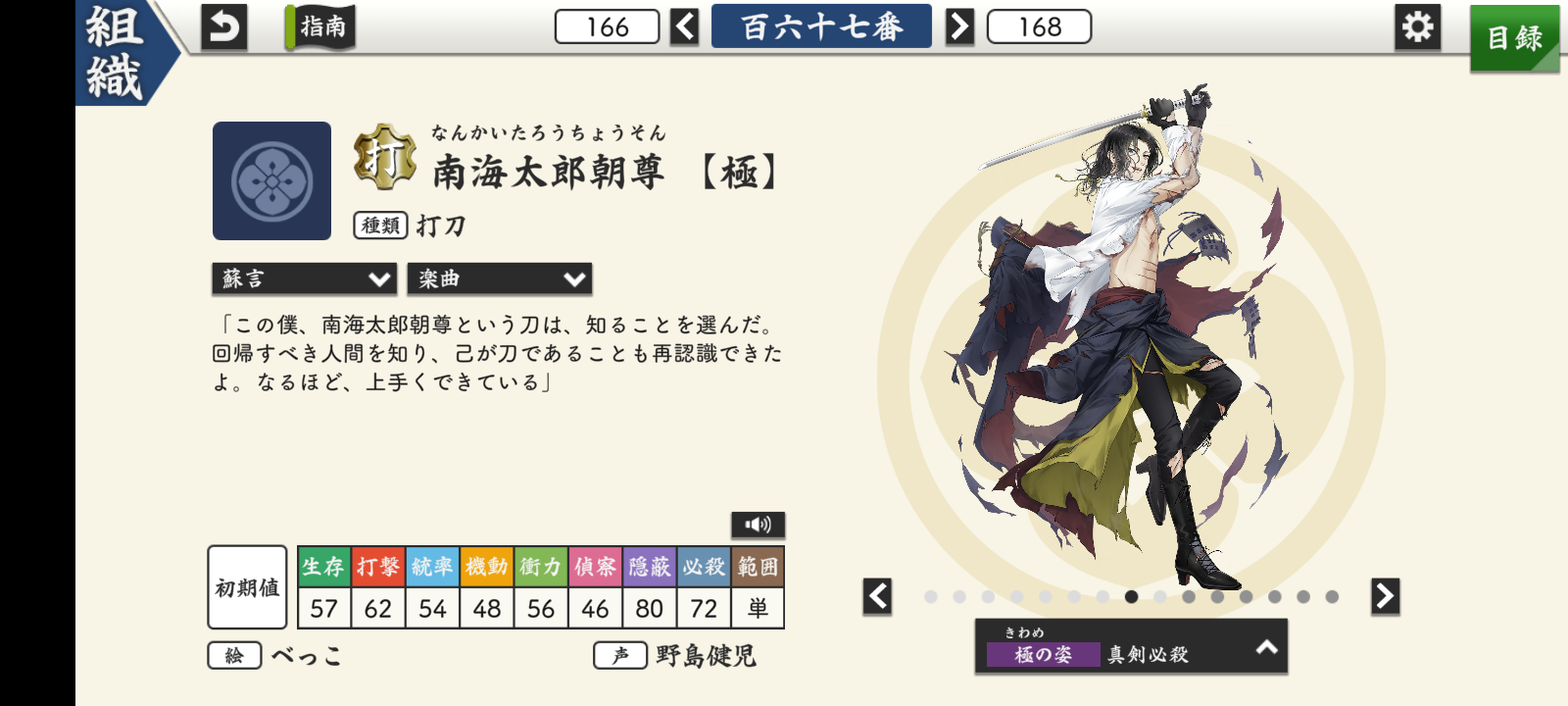Screen dimensions: 1568x706
Task: Play the voice line speaker icon
Action: pos(758,525)
